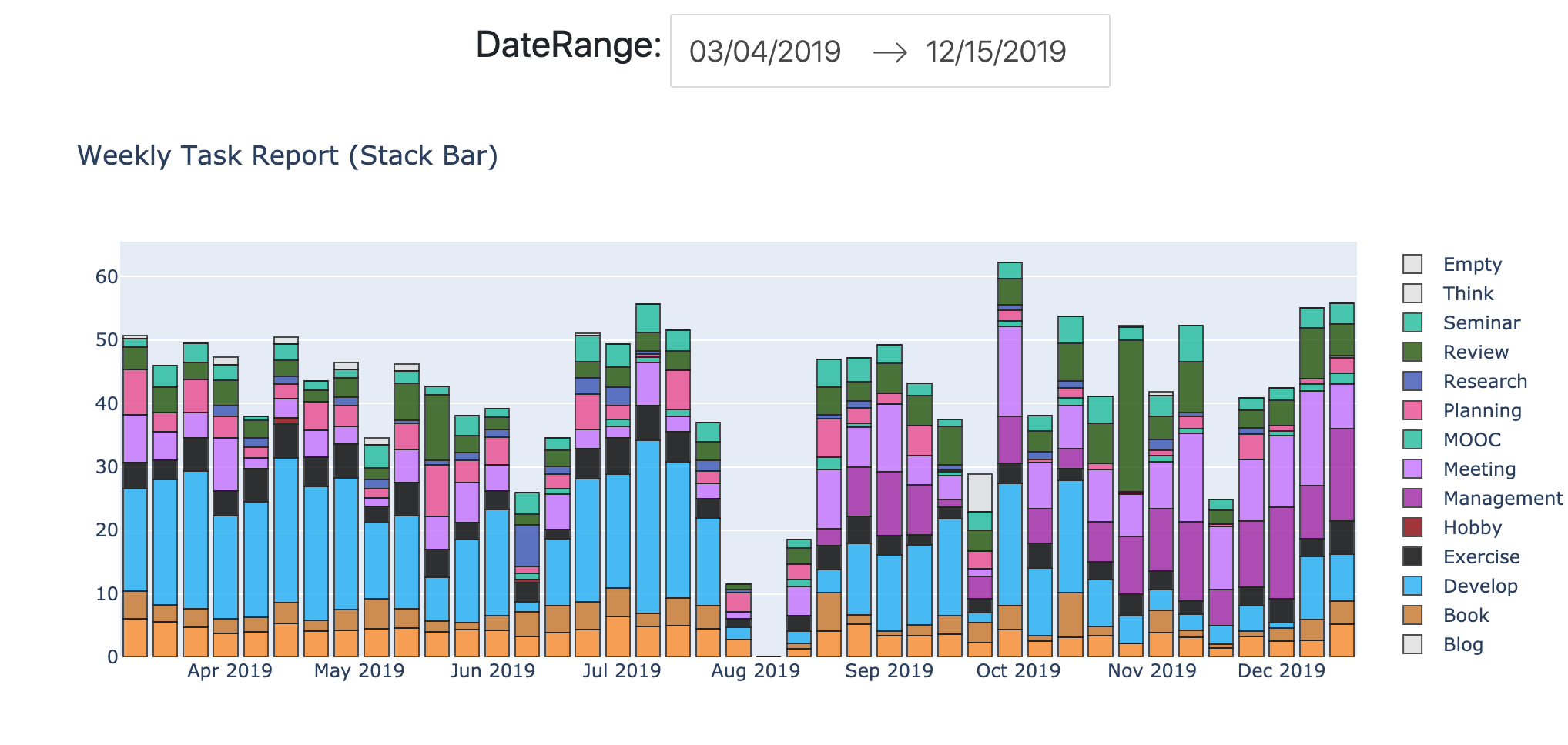Click the end date 12/15/2019 field
Viewport: 1568px width, 745px height.
click(x=995, y=52)
